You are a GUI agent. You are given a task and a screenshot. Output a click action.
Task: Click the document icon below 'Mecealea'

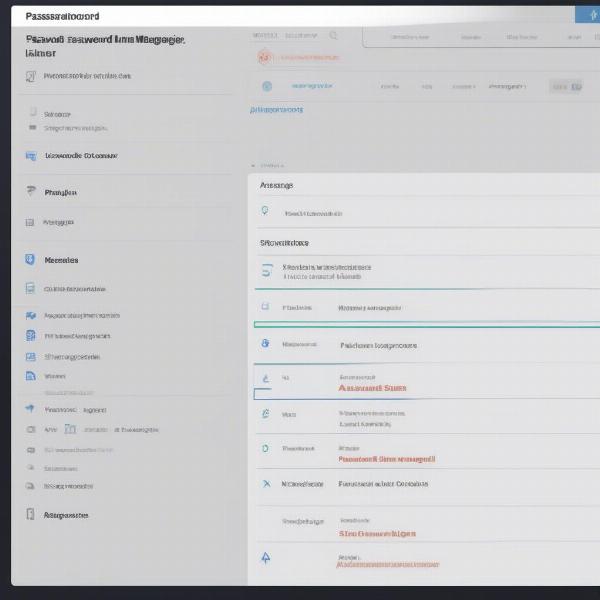(30, 288)
